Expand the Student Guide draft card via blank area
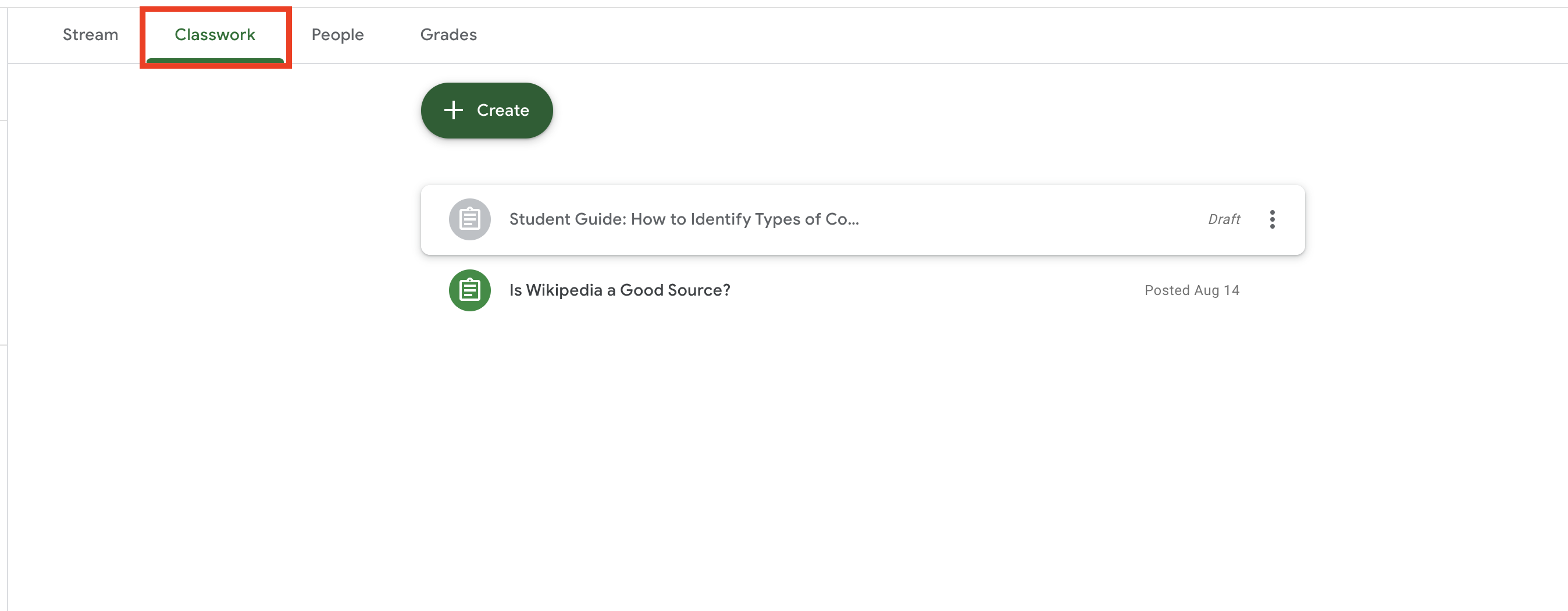Image resolution: width=1568 pixels, height=611 pixels. point(1029,219)
